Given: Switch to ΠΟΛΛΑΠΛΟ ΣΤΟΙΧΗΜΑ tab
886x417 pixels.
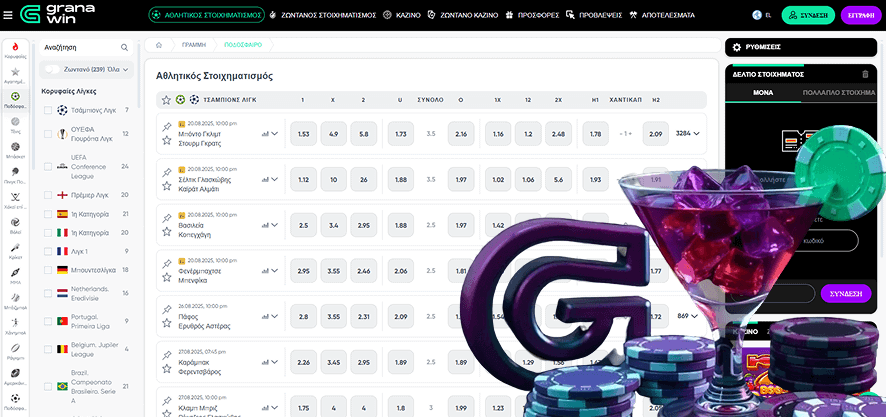Looking at the screenshot, I should pyautogui.click(x=839, y=93).
